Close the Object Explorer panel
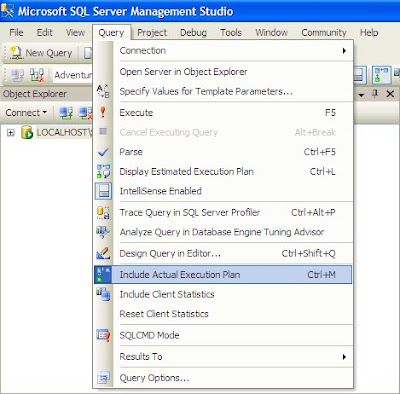 pos(390,94)
